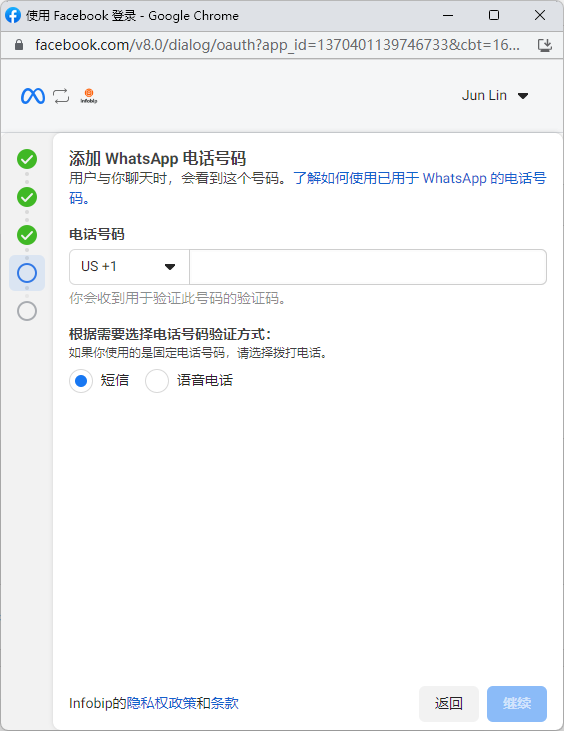This screenshot has width=564, height=731.
Task: Expand the Jun Lin account menu
Action: [495, 96]
